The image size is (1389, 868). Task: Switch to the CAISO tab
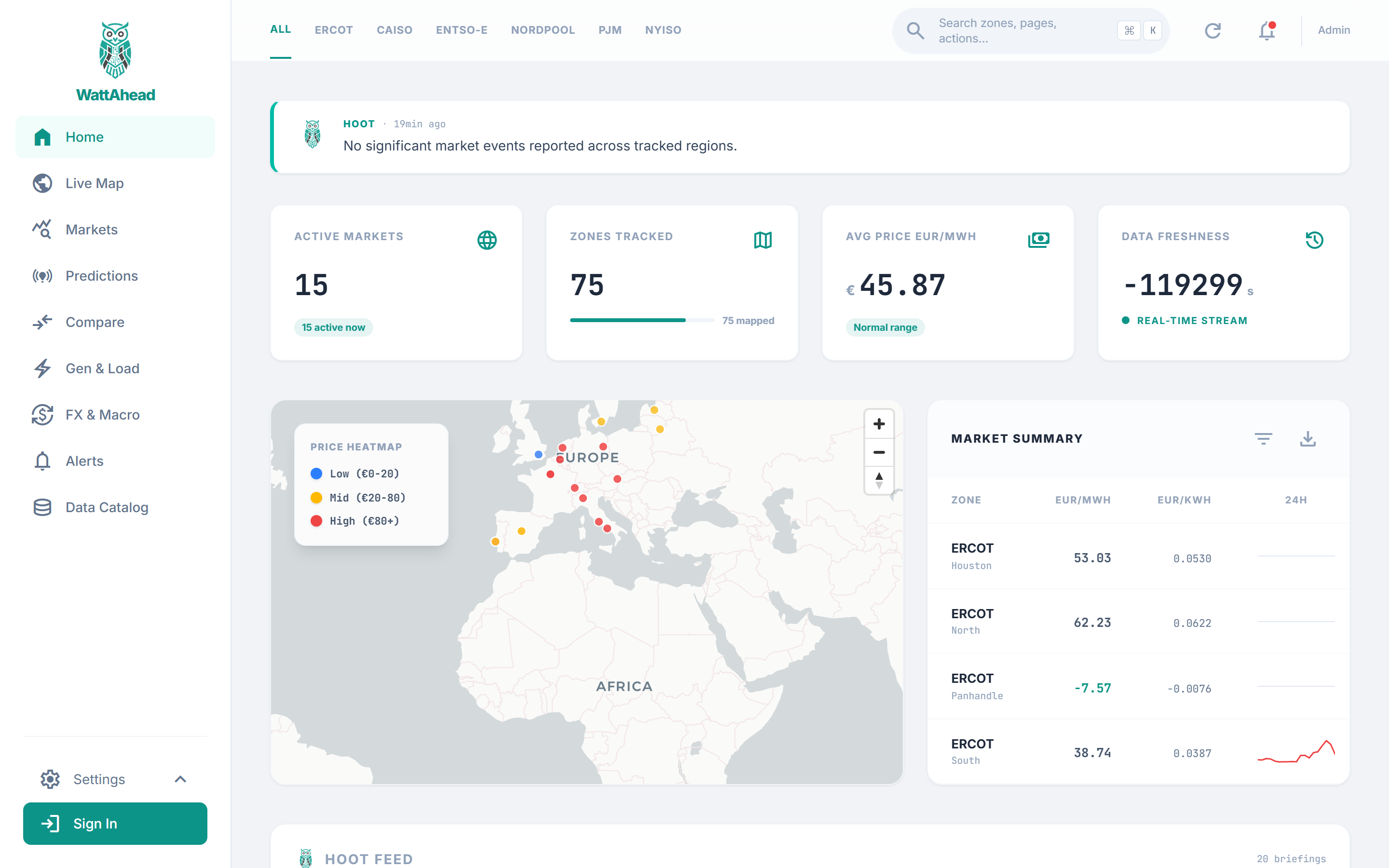coord(395,30)
